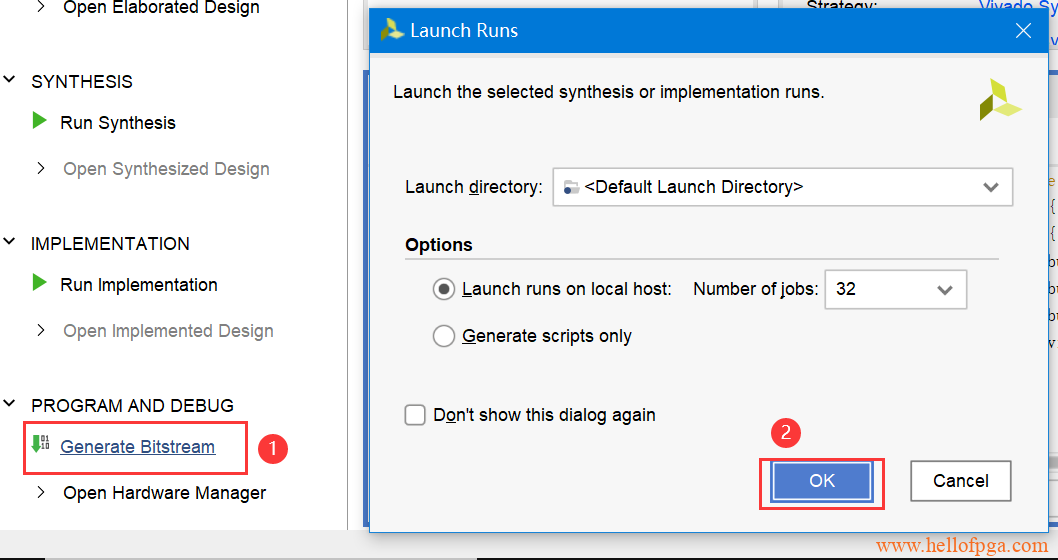Enable Don't show this dialog again
Image resolution: width=1058 pixels, height=560 pixels.
click(415, 415)
